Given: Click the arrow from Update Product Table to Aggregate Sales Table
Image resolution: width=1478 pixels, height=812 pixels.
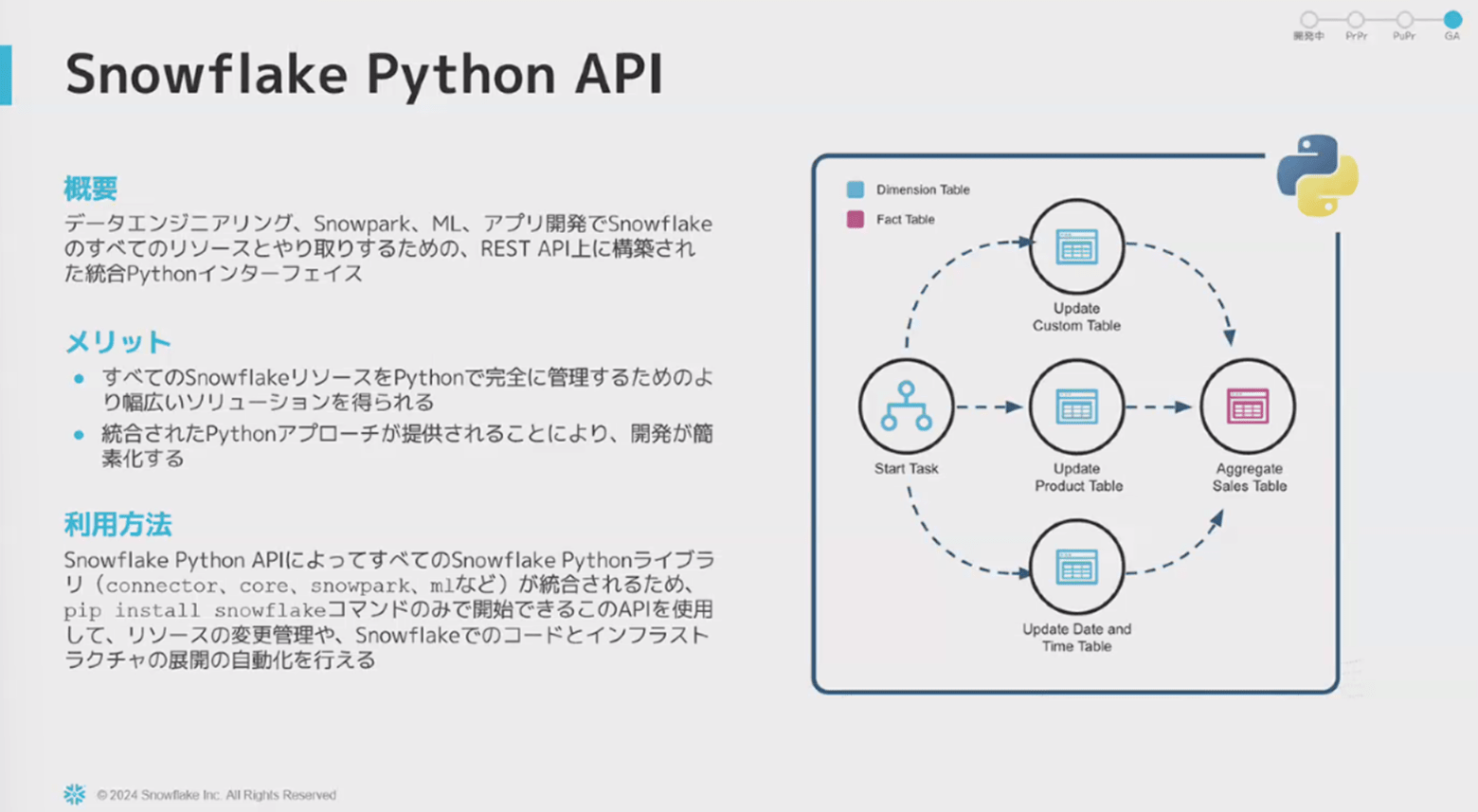Looking at the screenshot, I should pos(1161,407).
